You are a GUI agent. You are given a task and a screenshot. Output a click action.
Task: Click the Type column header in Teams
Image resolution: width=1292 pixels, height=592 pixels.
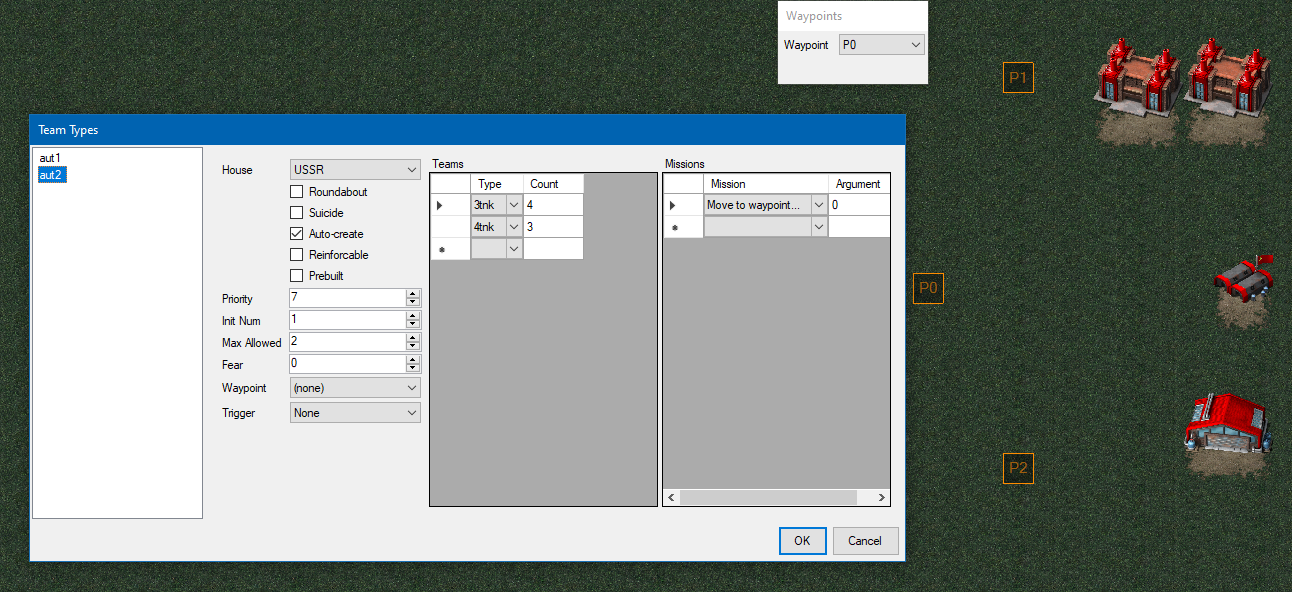tap(496, 184)
